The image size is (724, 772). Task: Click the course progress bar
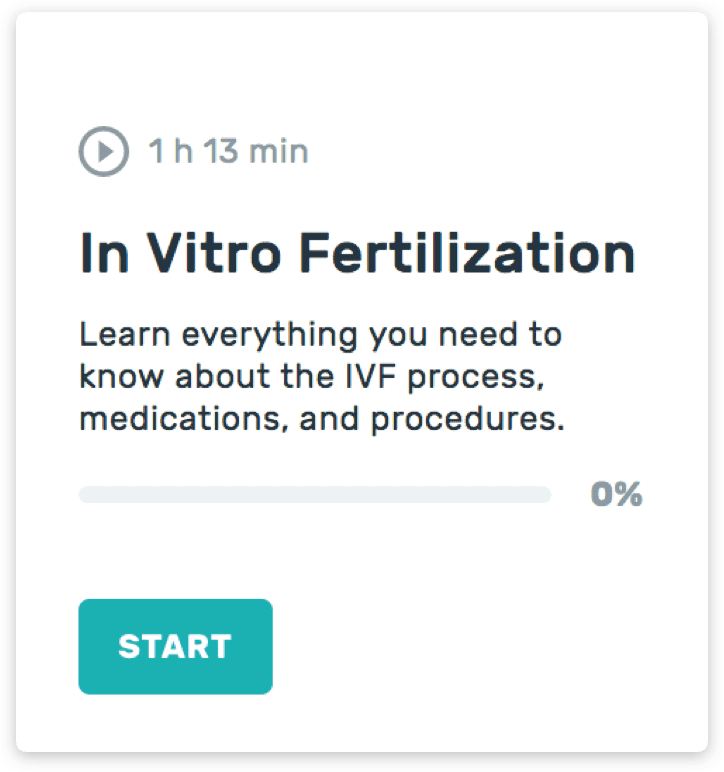pyautogui.click(x=315, y=494)
